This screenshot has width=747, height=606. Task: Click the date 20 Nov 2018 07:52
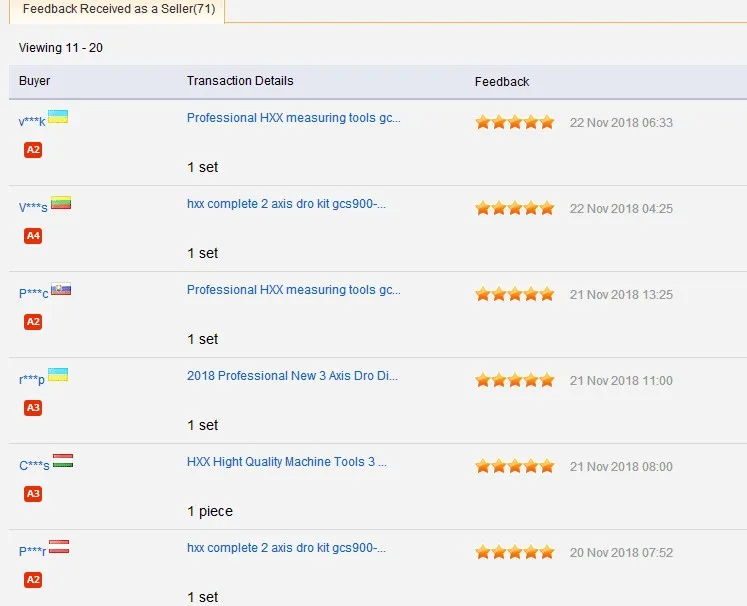[x=621, y=553]
